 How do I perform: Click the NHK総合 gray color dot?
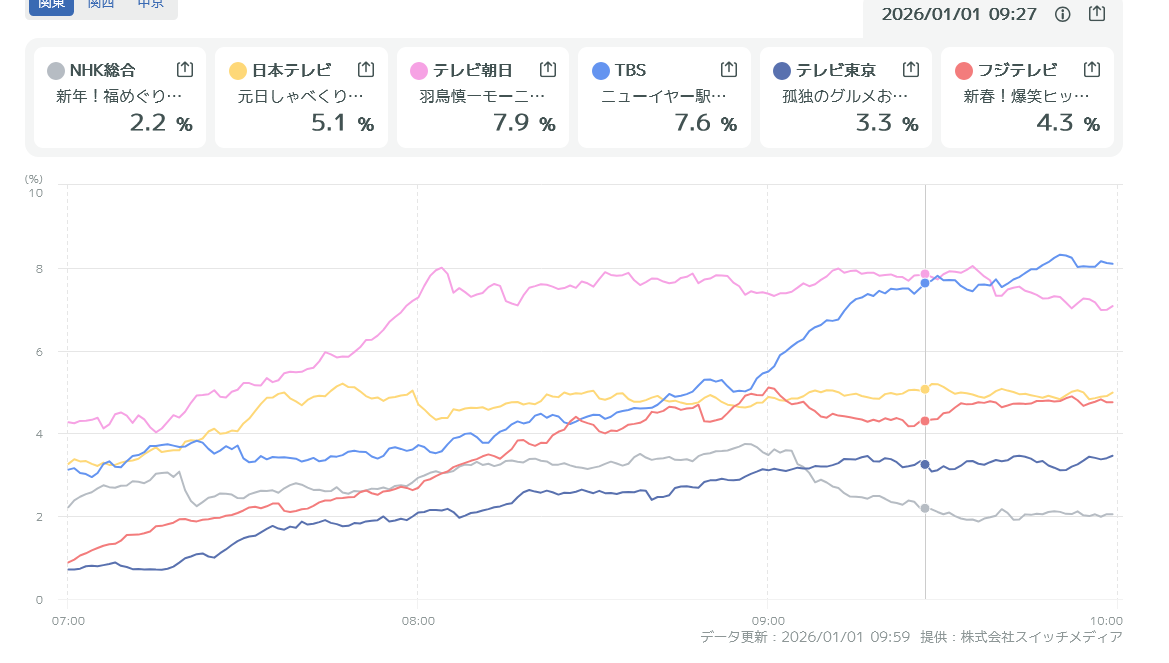click(x=56, y=70)
